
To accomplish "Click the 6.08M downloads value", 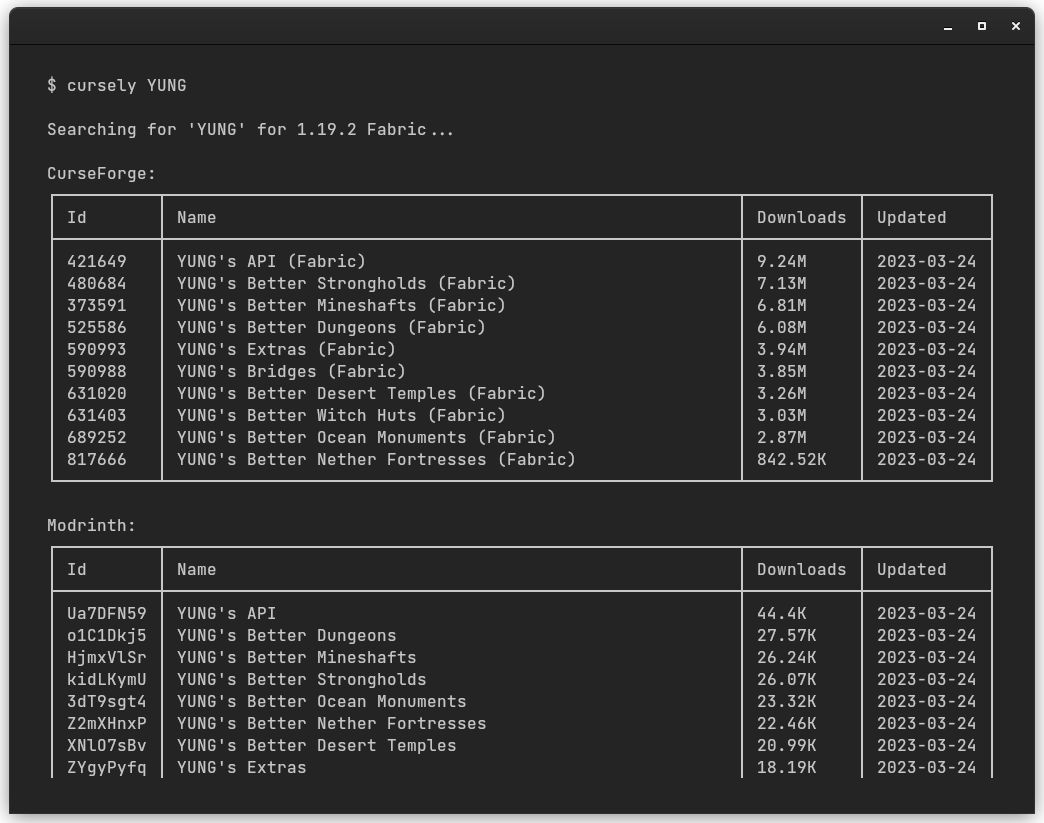I will (782, 328).
